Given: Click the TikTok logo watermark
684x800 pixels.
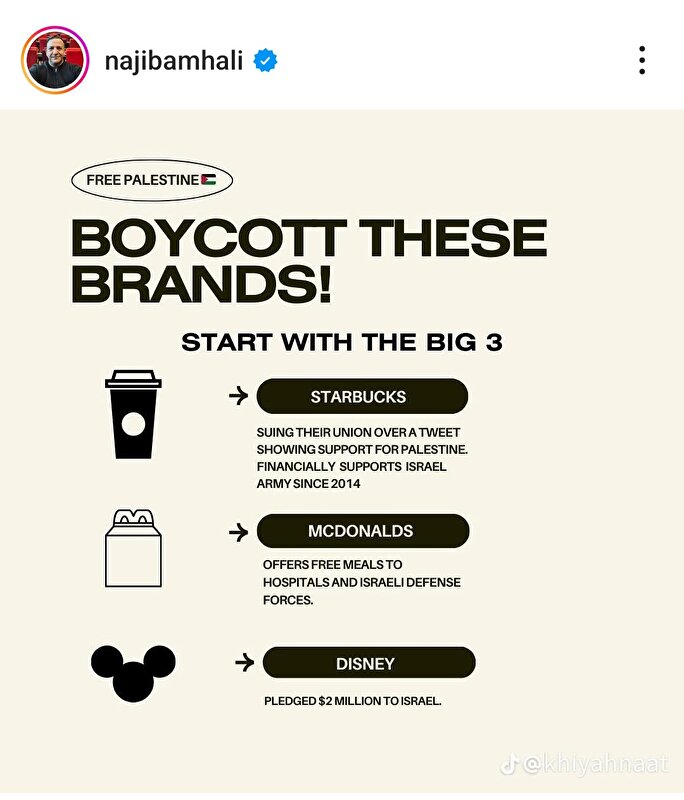Looking at the screenshot, I should tap(509, 765).
